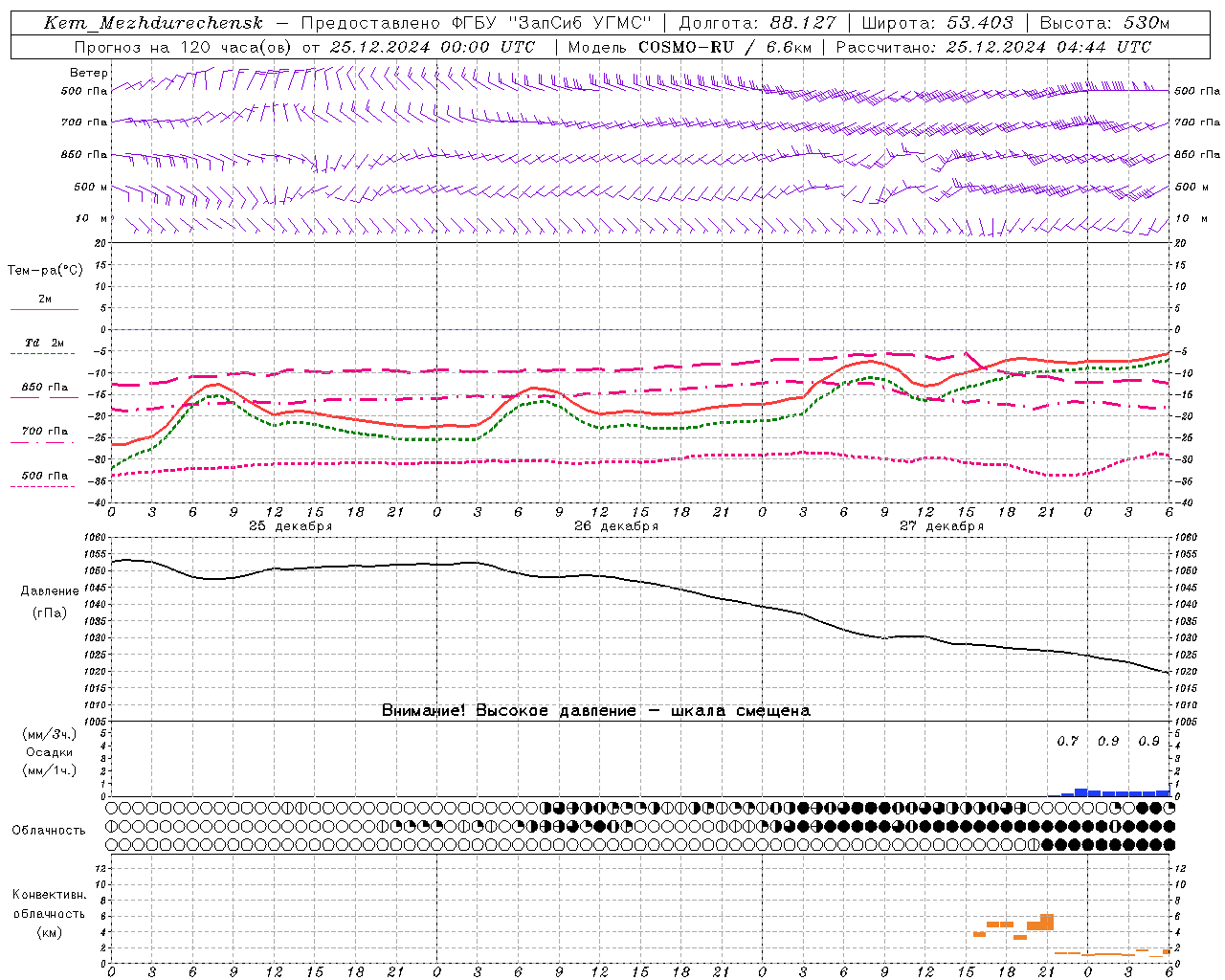Click the left '10 м' wind level label
The width and height of the screenshot is (1225, 980).
[x=92, y=218]
